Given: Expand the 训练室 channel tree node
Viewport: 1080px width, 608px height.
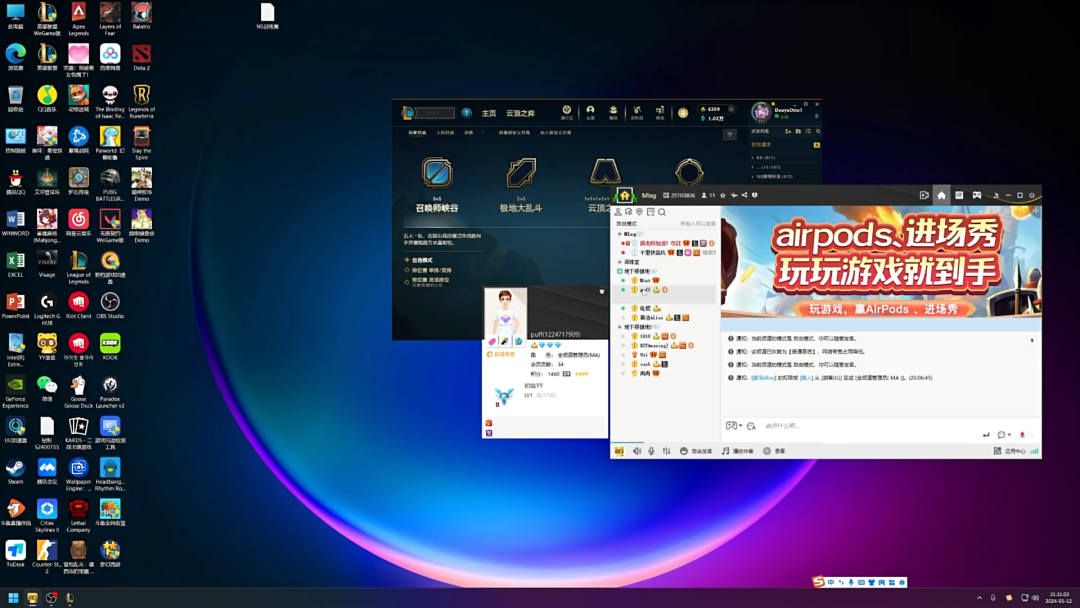Looking at the screenshot, I should (619, 262).
